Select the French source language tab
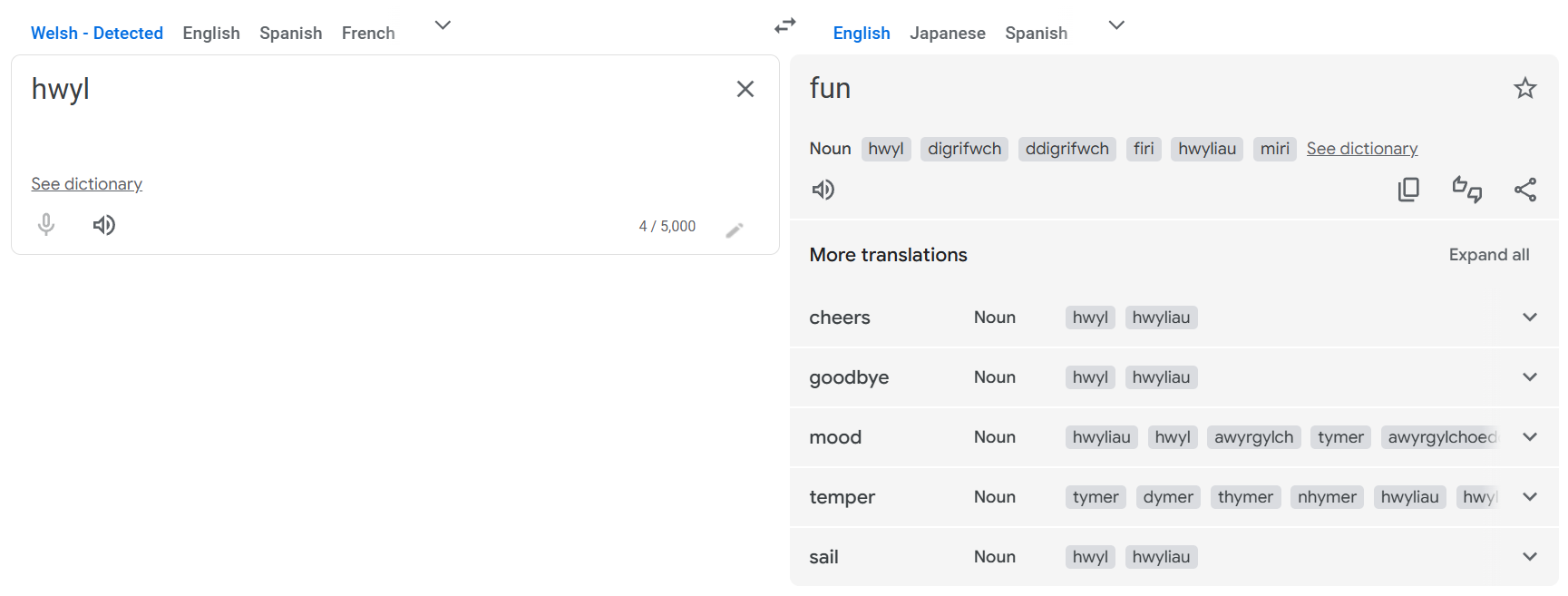The height and width of the screenshot is (596, 1568). pyautogui.click(x=368, y=34)
